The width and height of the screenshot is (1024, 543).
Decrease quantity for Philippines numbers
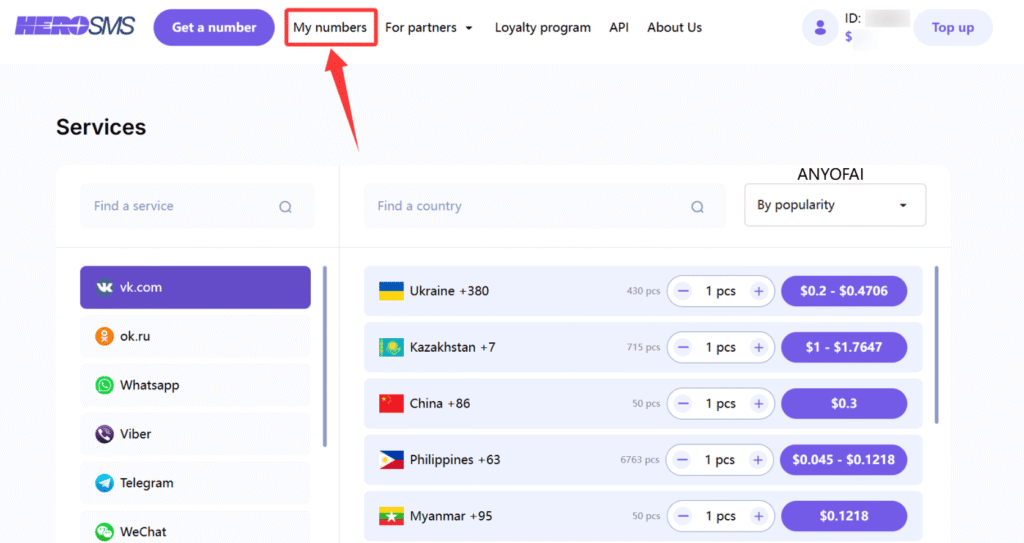[682, 460]
